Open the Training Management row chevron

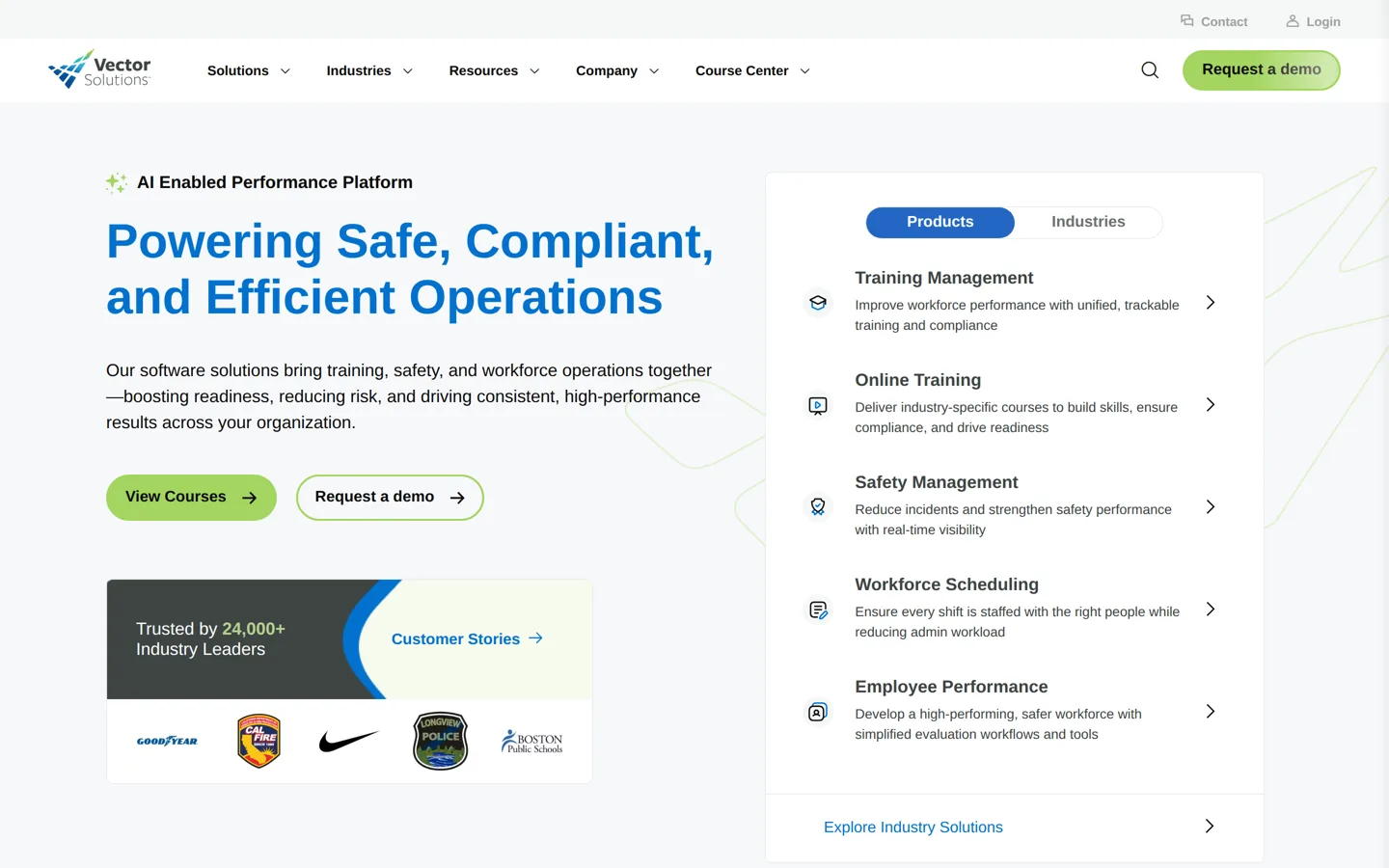pos(1211,303)
